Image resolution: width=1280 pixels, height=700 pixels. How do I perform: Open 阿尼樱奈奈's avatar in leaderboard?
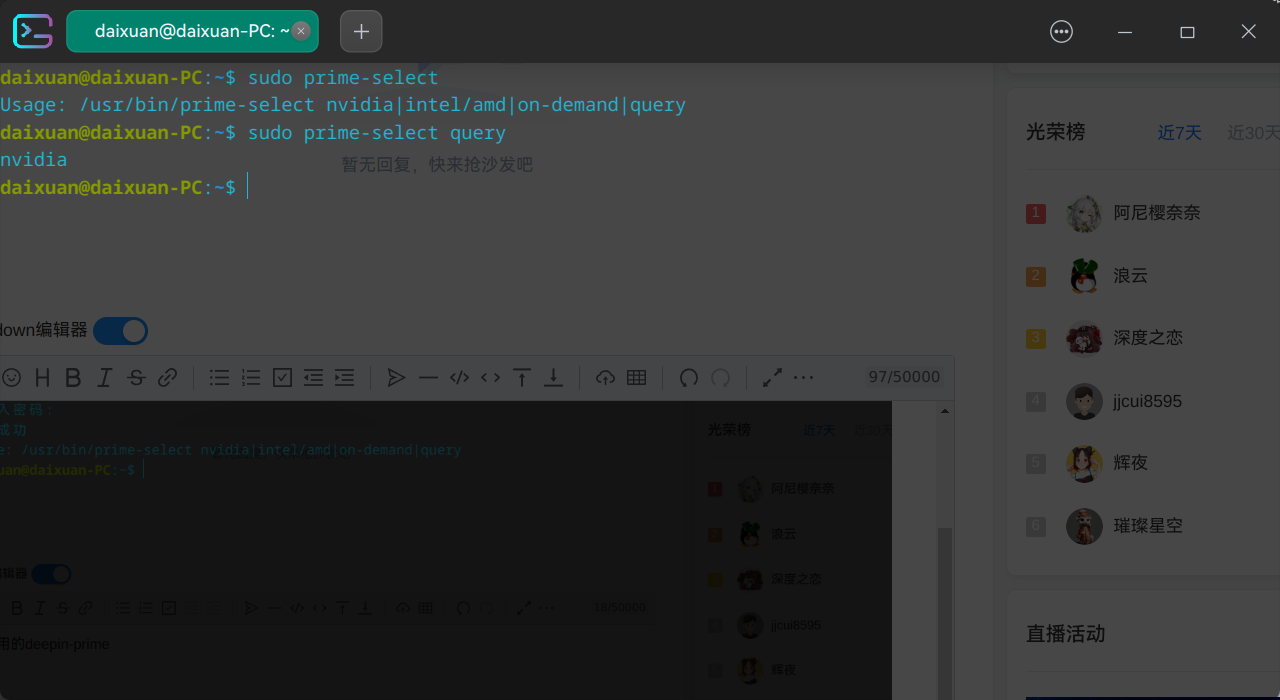(x=1084, y=213)
